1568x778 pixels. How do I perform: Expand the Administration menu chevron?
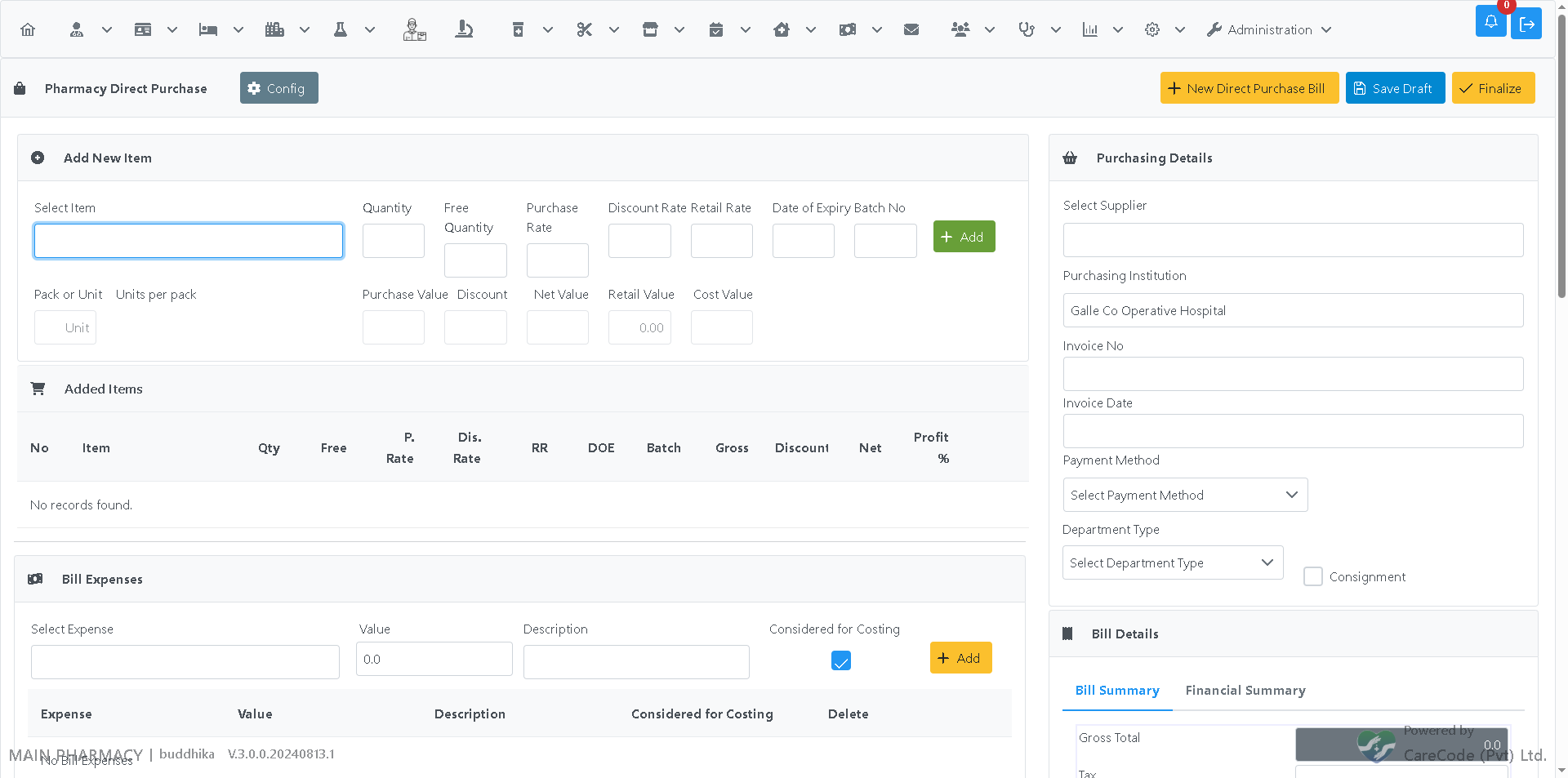(x=1326, y=29)
